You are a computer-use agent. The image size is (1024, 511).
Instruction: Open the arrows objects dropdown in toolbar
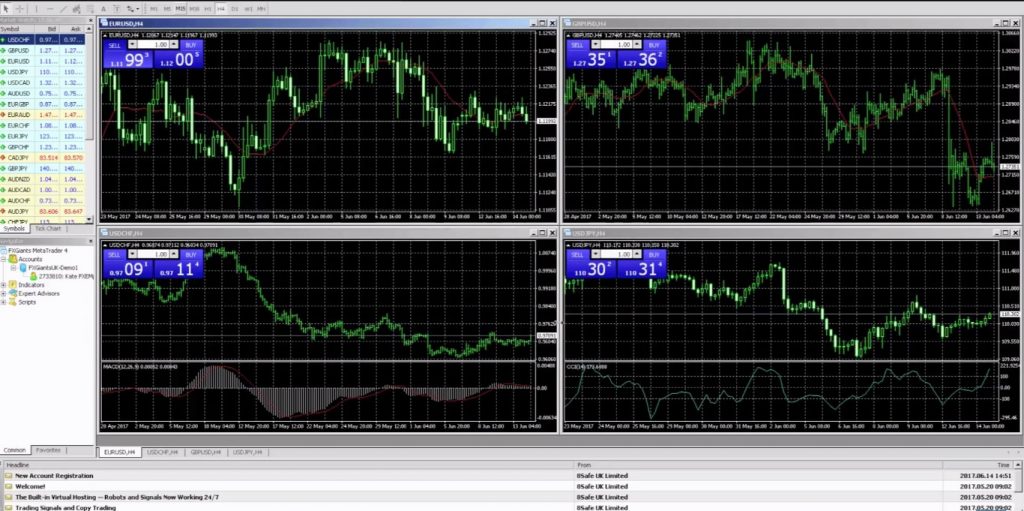pyautogui.click(x=133, y=8)
